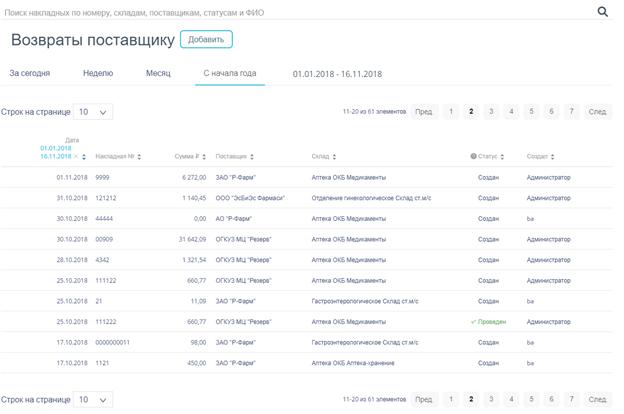This screenshot has width=624, height=414.
Task: Select the С начала года tab
Action: pos(230,73)
